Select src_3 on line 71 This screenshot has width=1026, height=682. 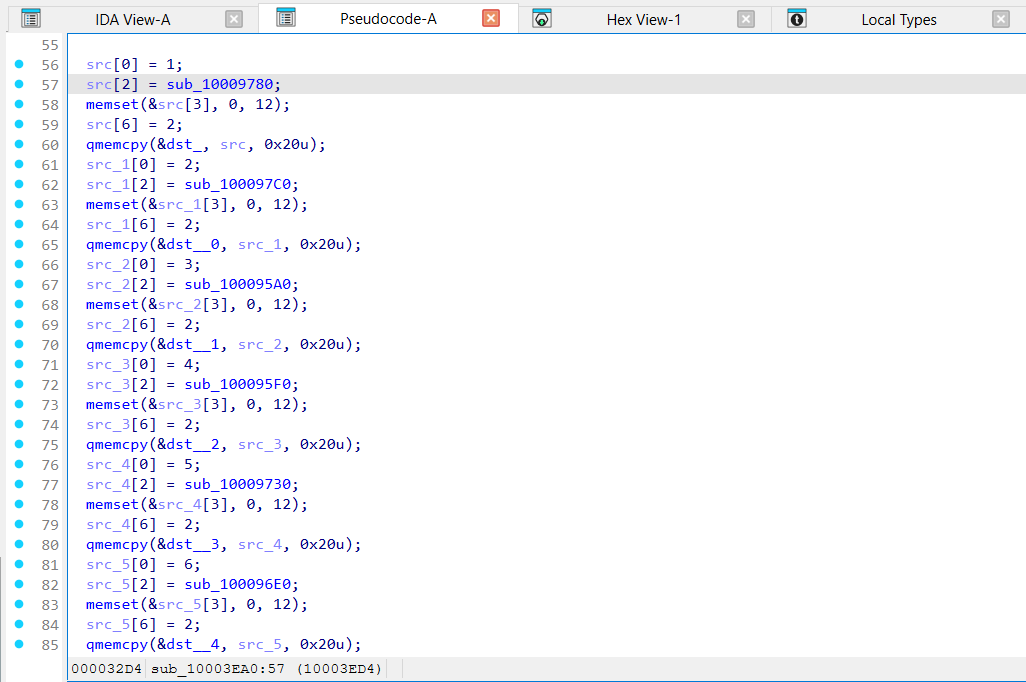(108, 365)
